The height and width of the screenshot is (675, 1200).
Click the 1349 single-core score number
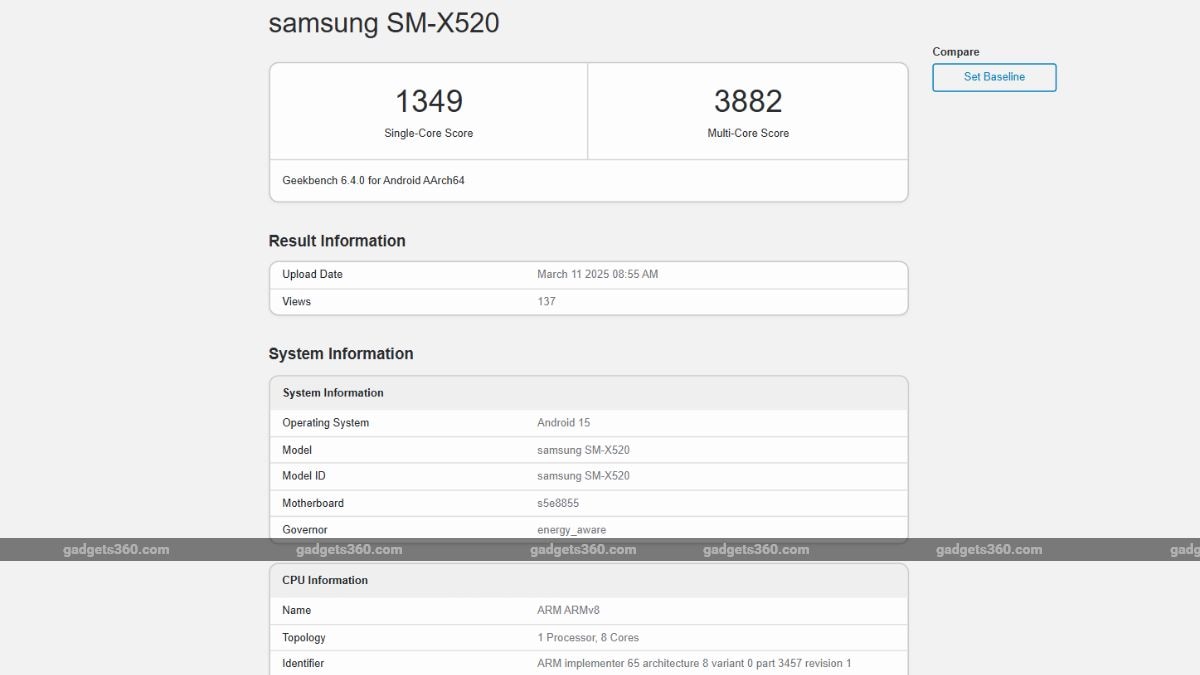click(428, 101)
